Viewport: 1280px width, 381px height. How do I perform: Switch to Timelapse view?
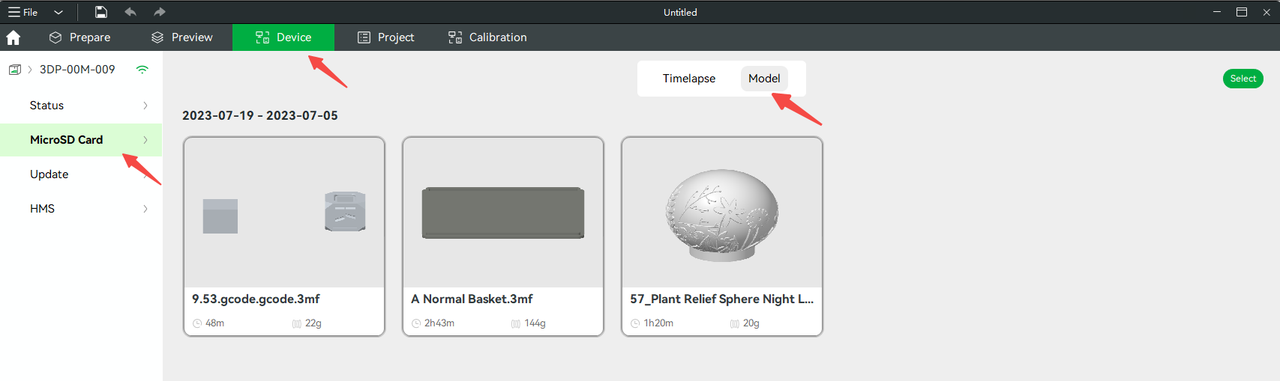coord(689,79)
